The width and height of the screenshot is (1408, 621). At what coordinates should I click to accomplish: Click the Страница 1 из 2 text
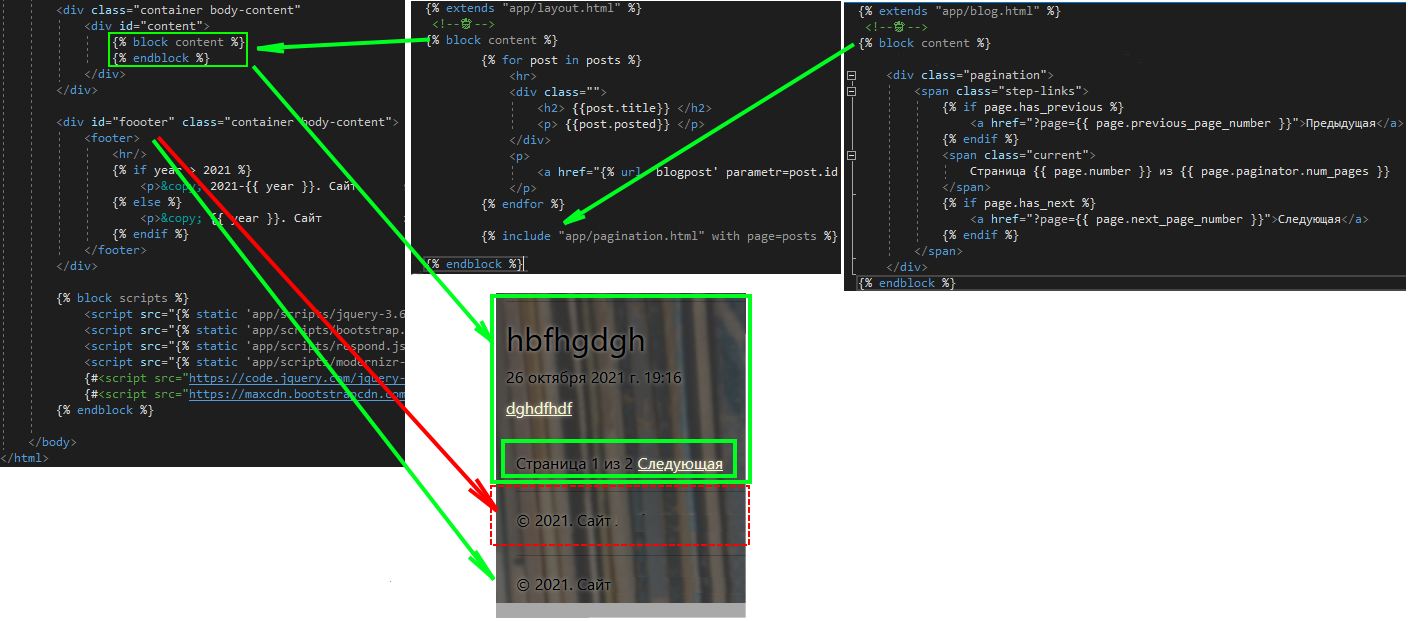(x=574, y=464)
